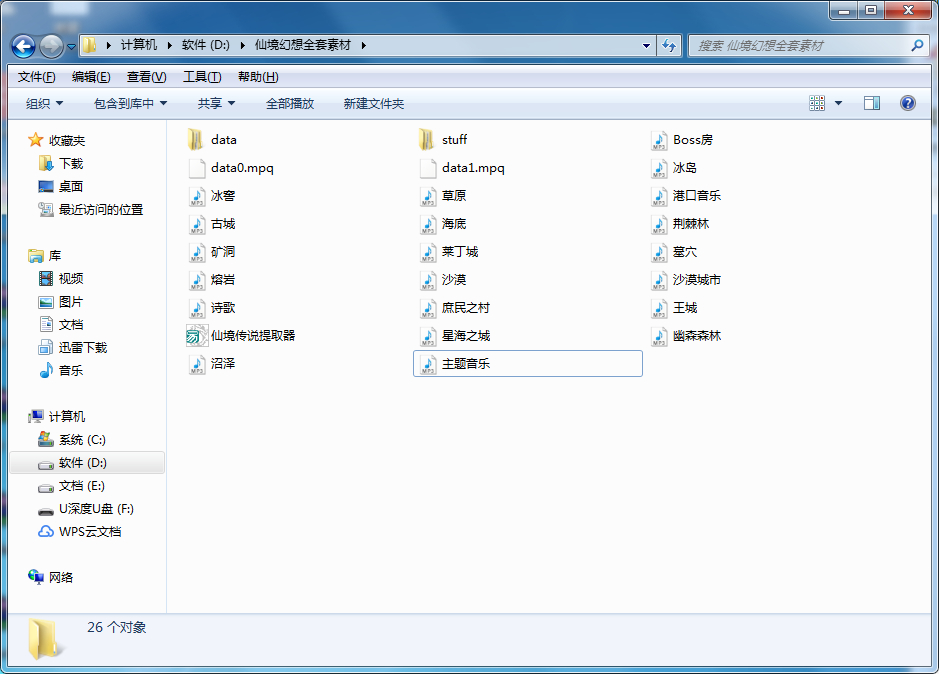Click 软件 (D:) in the address breadcrumb
This screenshot has width=939, height=674.
[205, 45]
